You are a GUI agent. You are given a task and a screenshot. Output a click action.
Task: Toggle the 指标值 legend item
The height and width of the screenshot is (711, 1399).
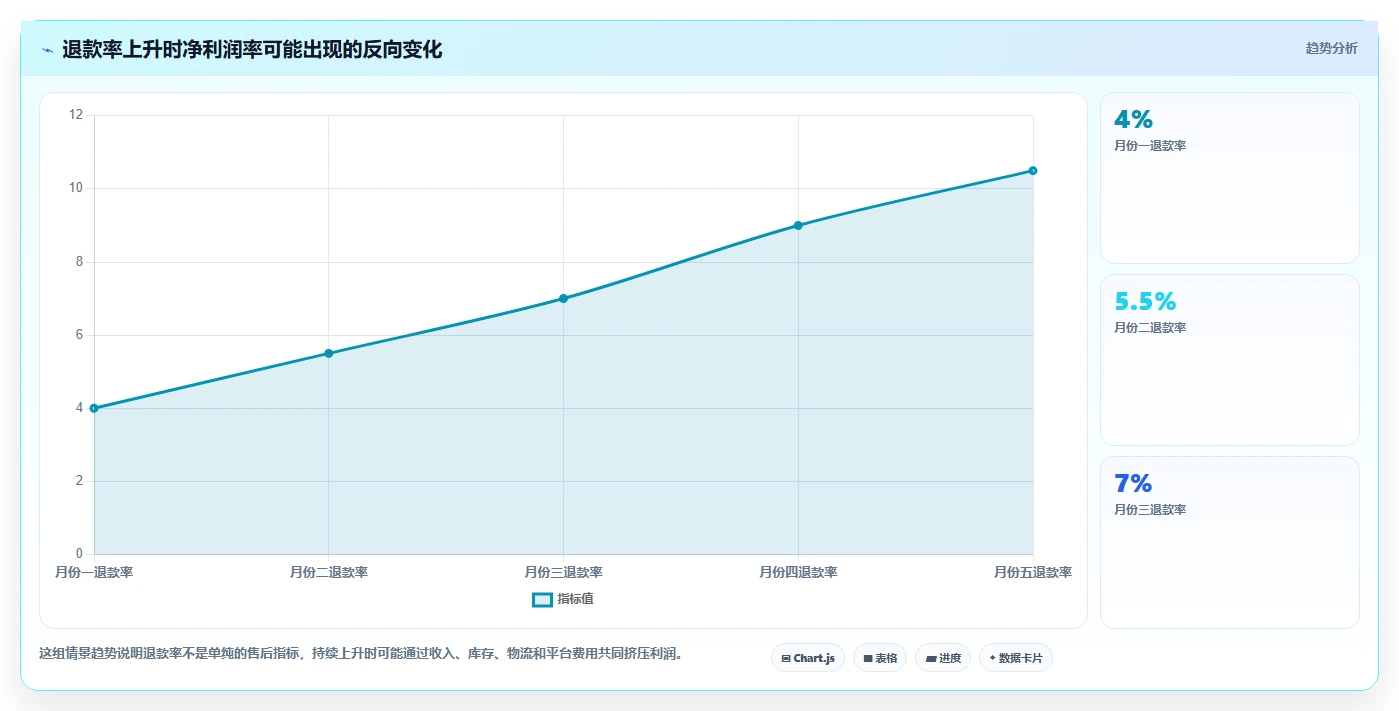(x=563, y=599)
